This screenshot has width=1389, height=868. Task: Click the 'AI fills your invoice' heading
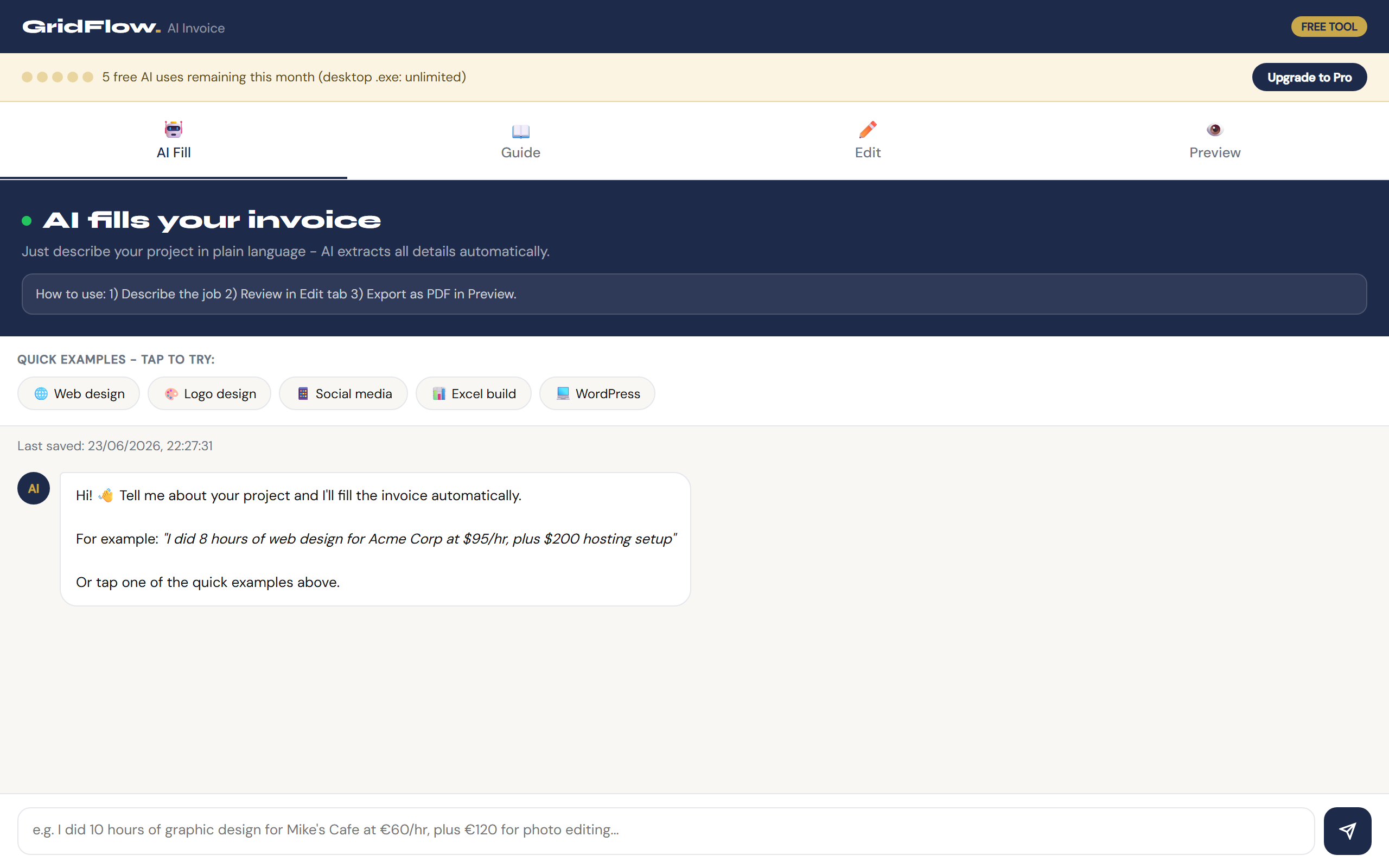pos(212,220)
